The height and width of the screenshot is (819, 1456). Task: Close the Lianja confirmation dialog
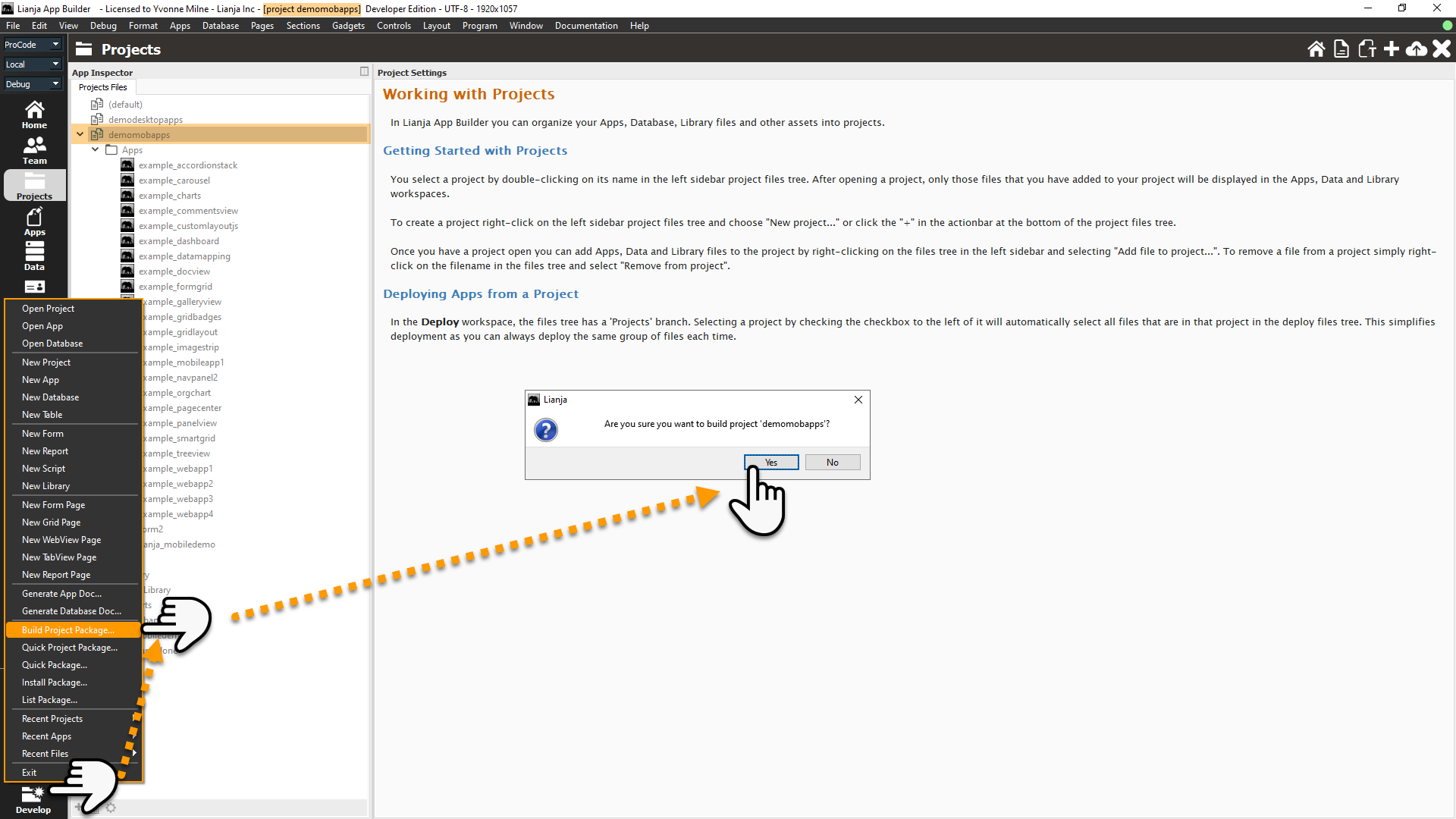[x=858, y=400]
